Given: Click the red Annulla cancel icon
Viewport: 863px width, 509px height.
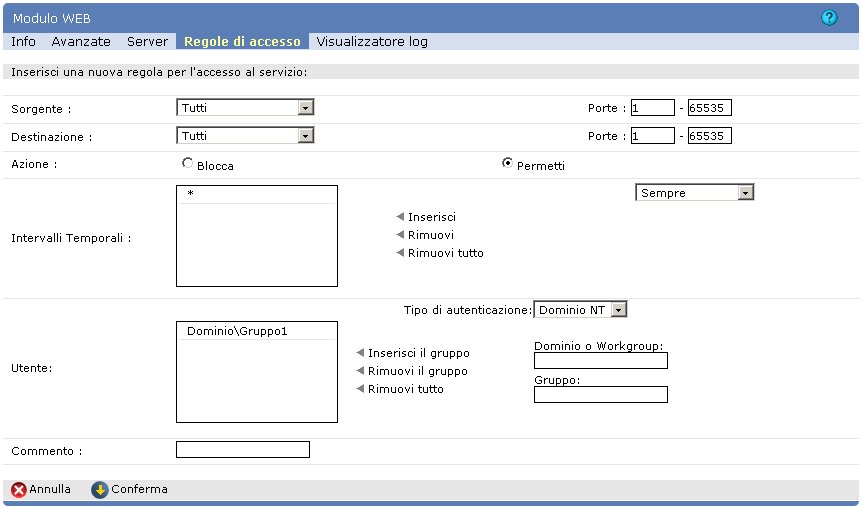Looking at the screenshot, I should (x=19, y=490).
